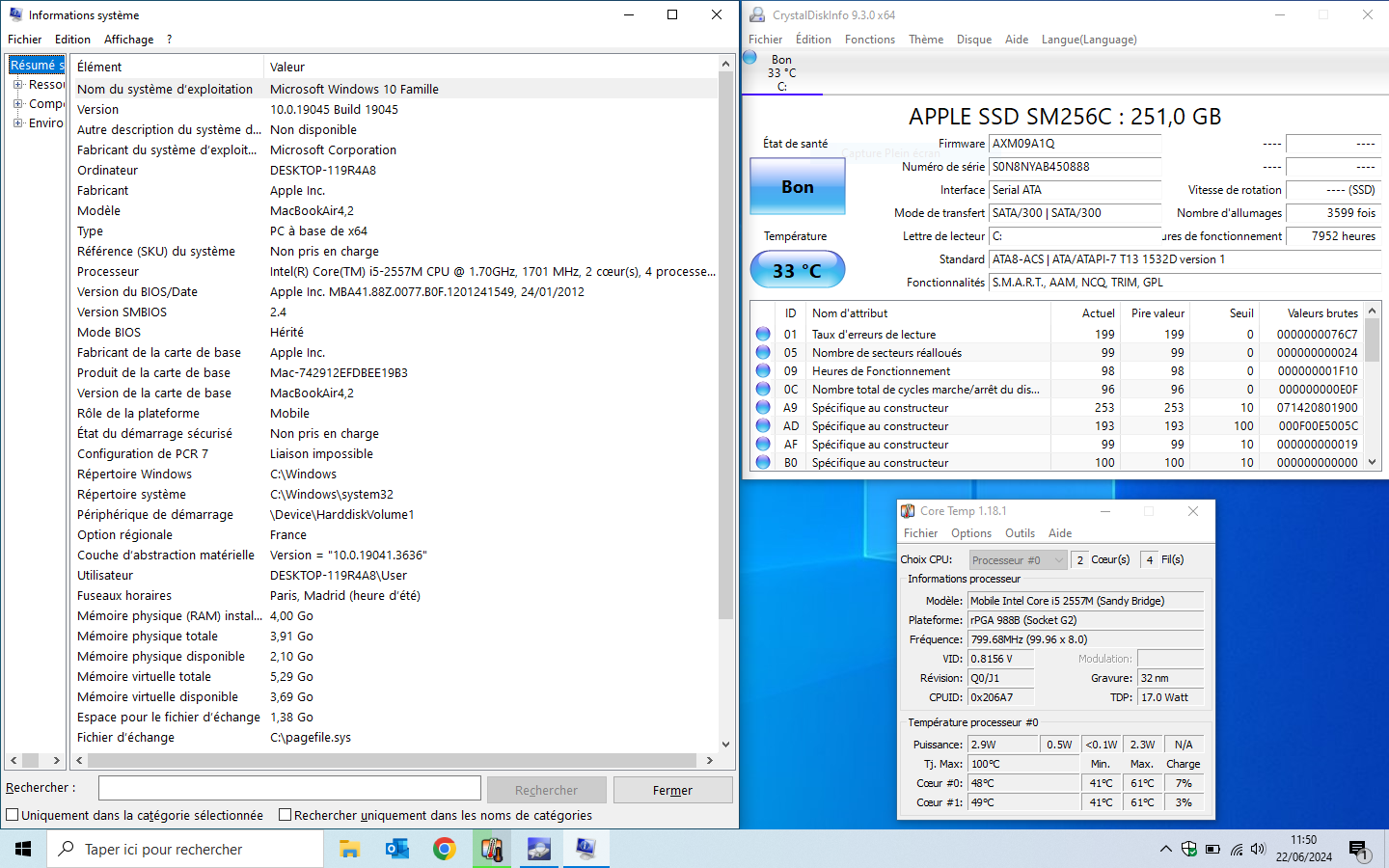Click status circle for attribute 05 reallocated sectors

coord(763,352)
